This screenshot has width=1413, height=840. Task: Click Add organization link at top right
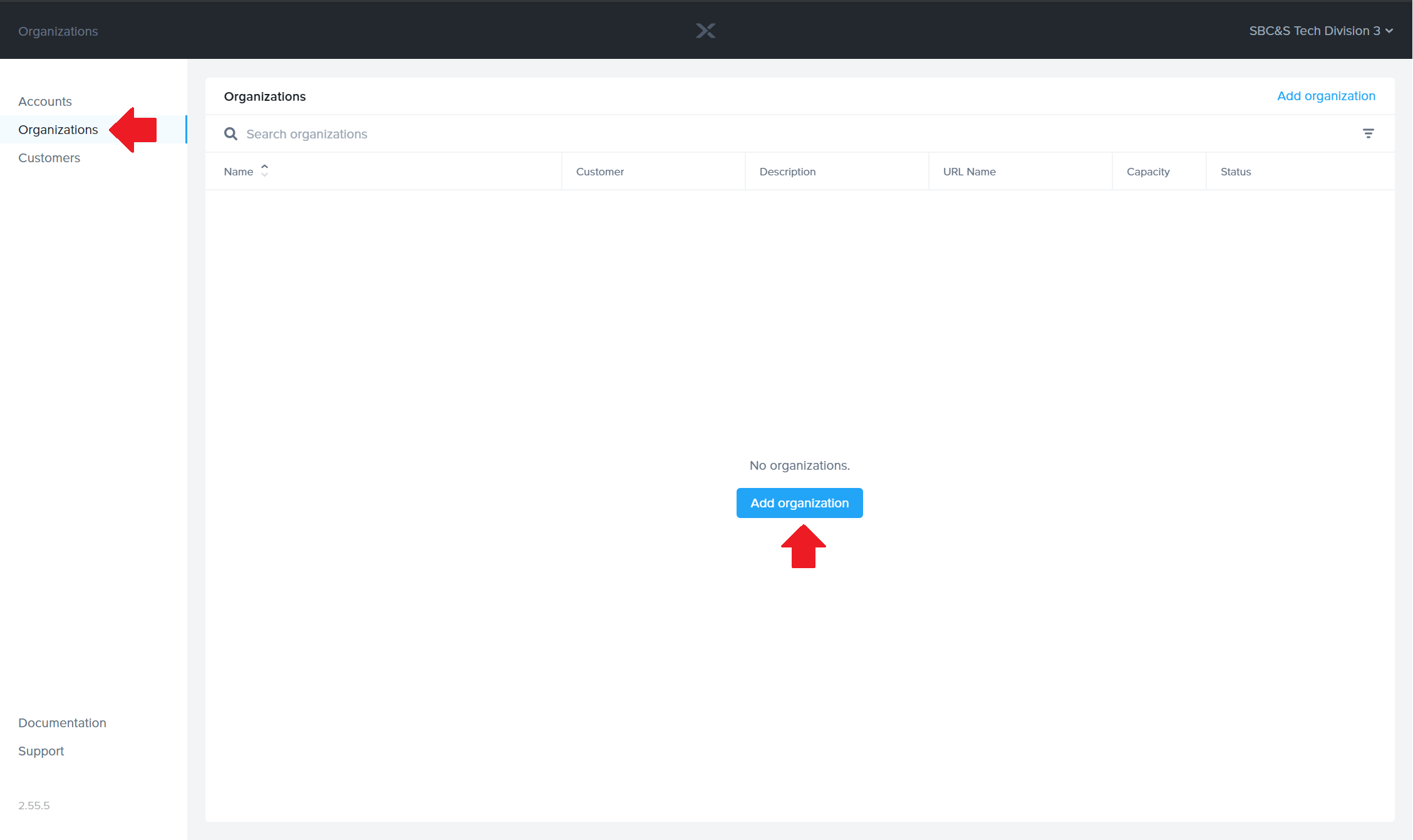1327,96
